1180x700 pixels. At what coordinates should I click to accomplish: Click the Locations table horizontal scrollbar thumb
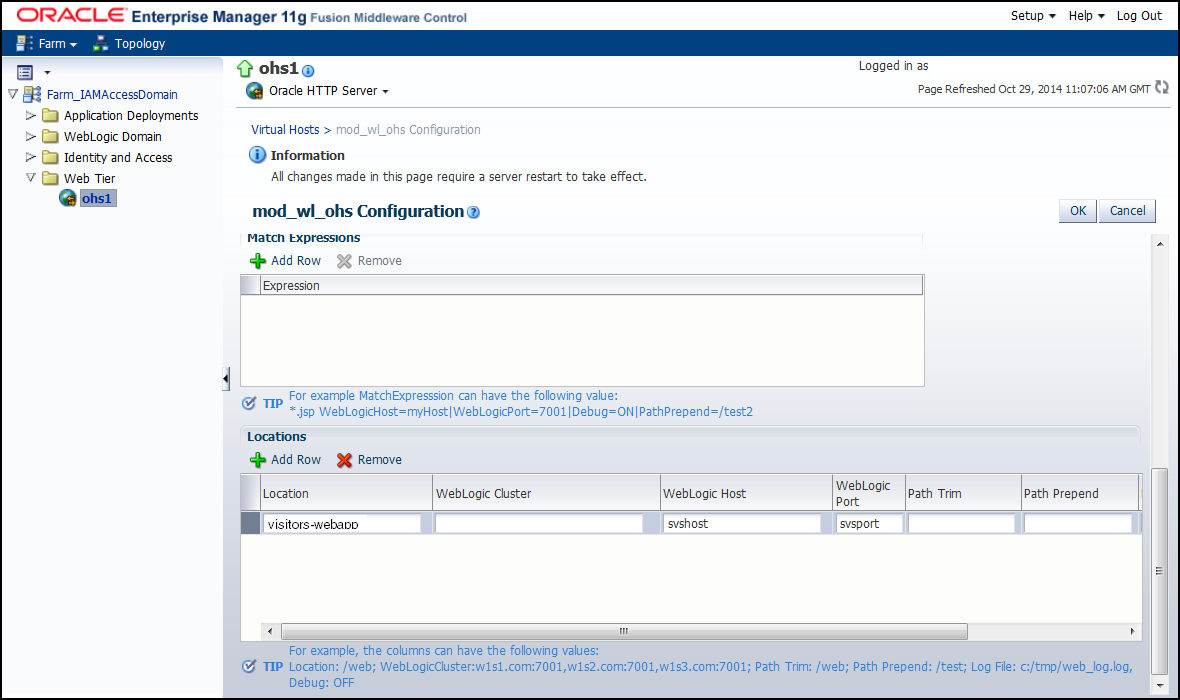(x=624, y=632)
